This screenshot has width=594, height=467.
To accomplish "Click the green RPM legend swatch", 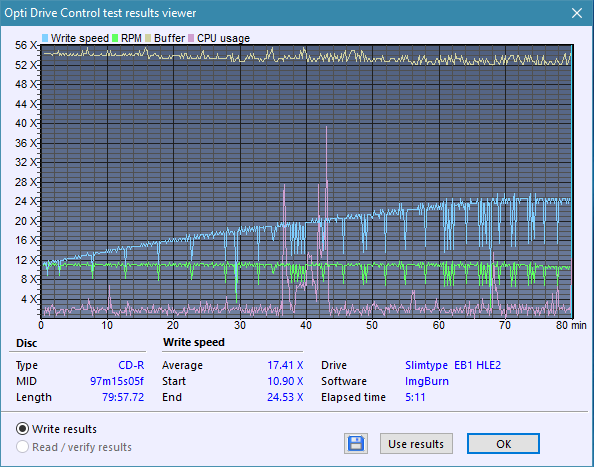I will click(x=115, y=38).
